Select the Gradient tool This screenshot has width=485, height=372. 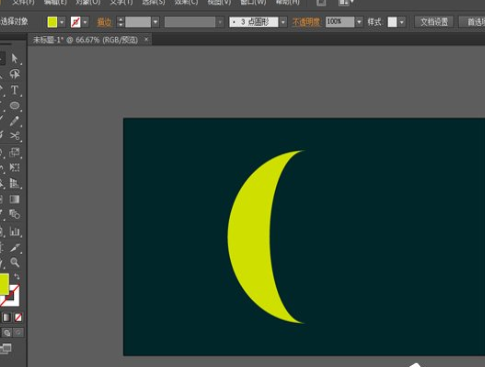pyautogui.click(x=14, y=199)
